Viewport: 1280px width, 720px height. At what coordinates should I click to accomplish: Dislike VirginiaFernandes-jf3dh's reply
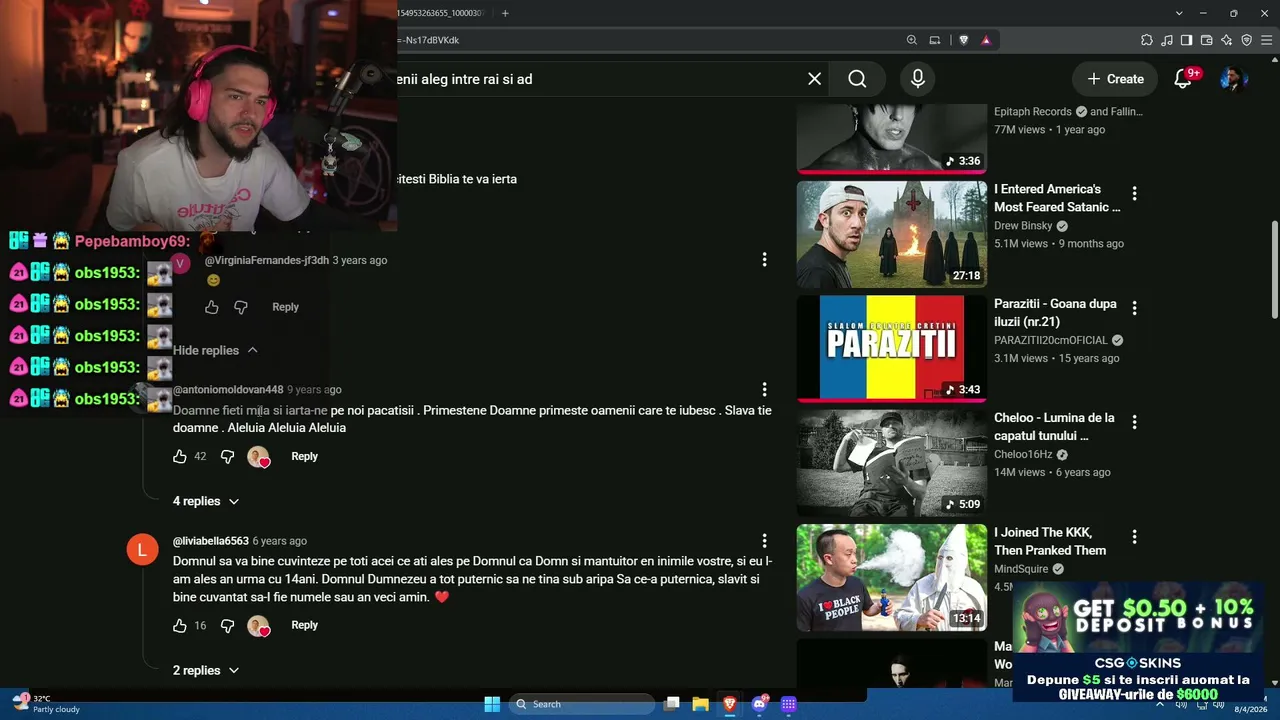coord(241,307)
